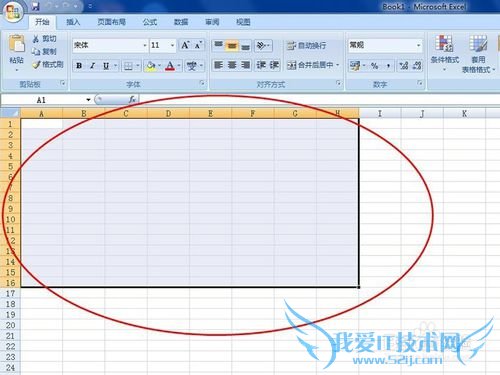The width and height of the screenshot is (500, 375).
Task: Increase decimal places
Action: point(404,66)
